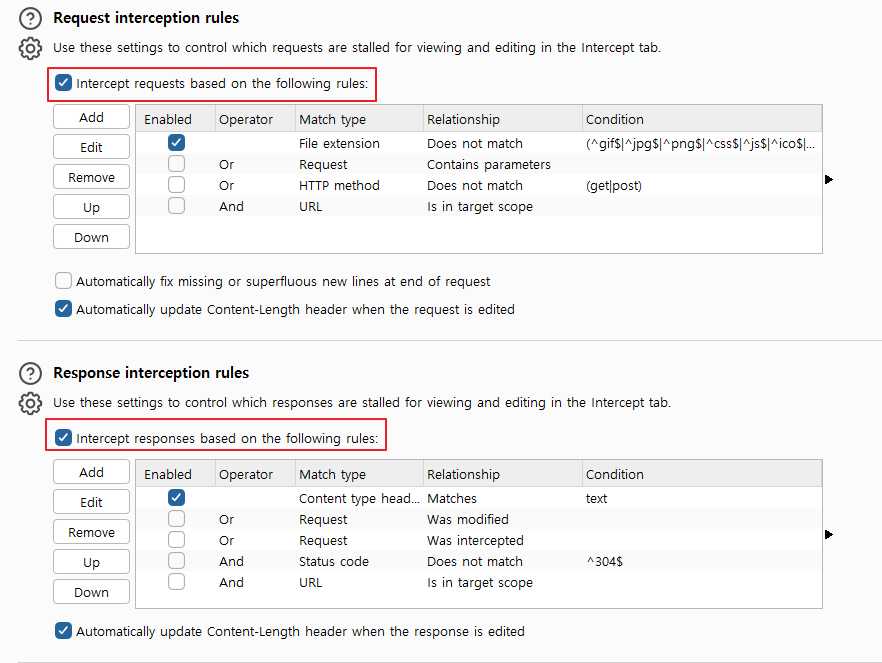Move request rule Up
The width and height of the screenshot is (882, 663).
91,207
